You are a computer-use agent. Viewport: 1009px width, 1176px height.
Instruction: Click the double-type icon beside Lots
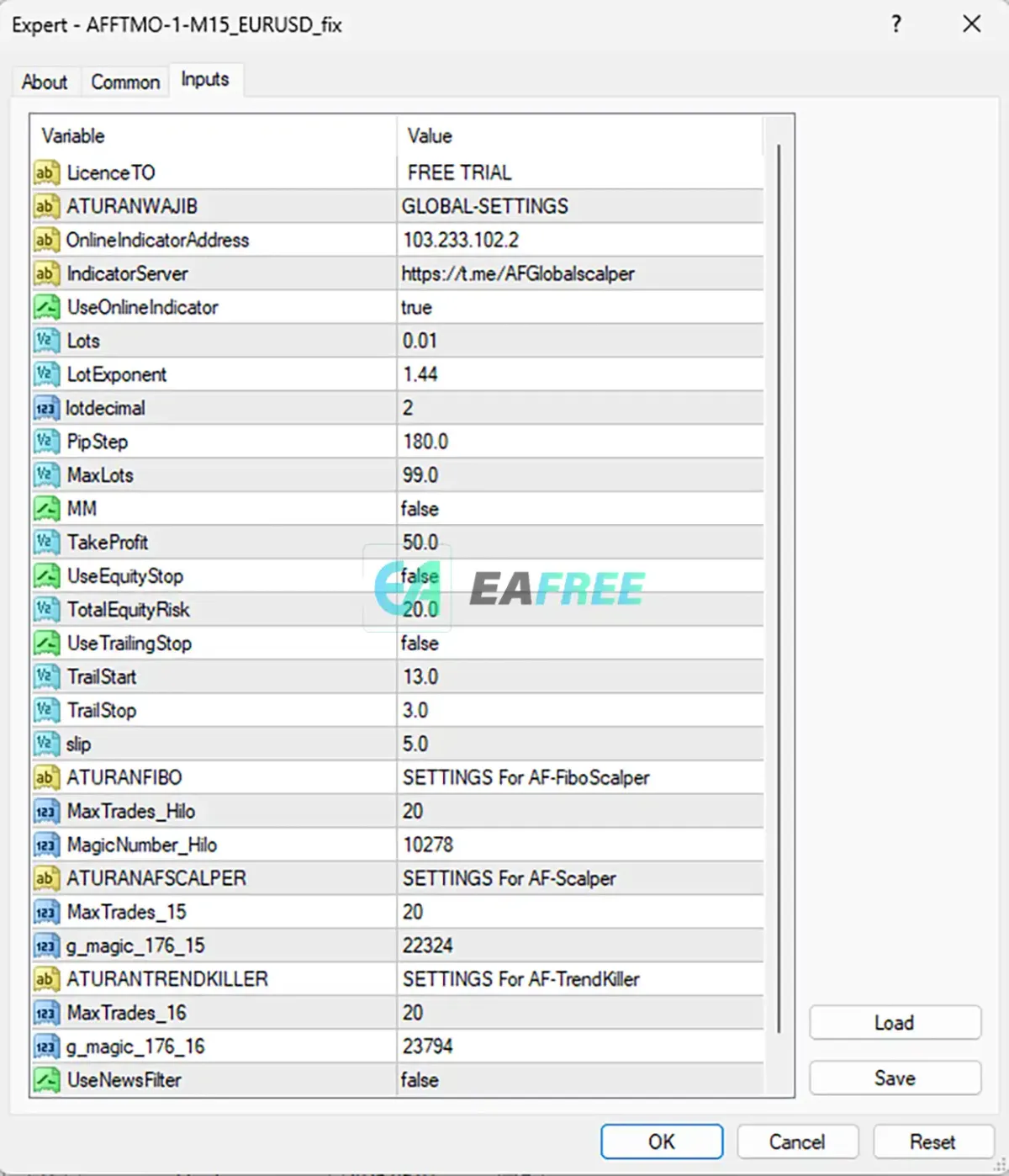[x=45, y=341]
